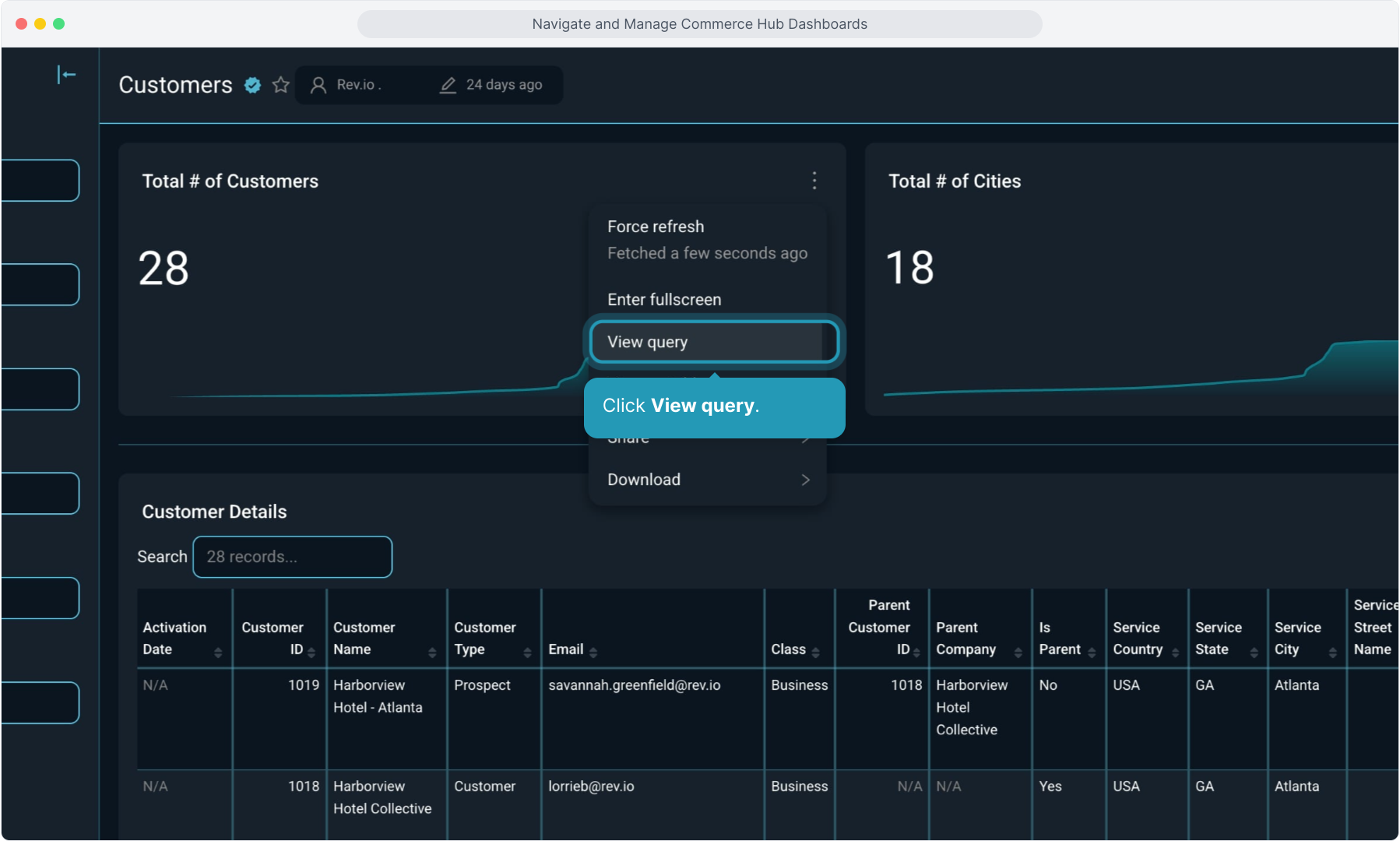This screenshot has width=1400, height=841.
Task: Sort table by Customer ID
Action: (x=311, y=653)
